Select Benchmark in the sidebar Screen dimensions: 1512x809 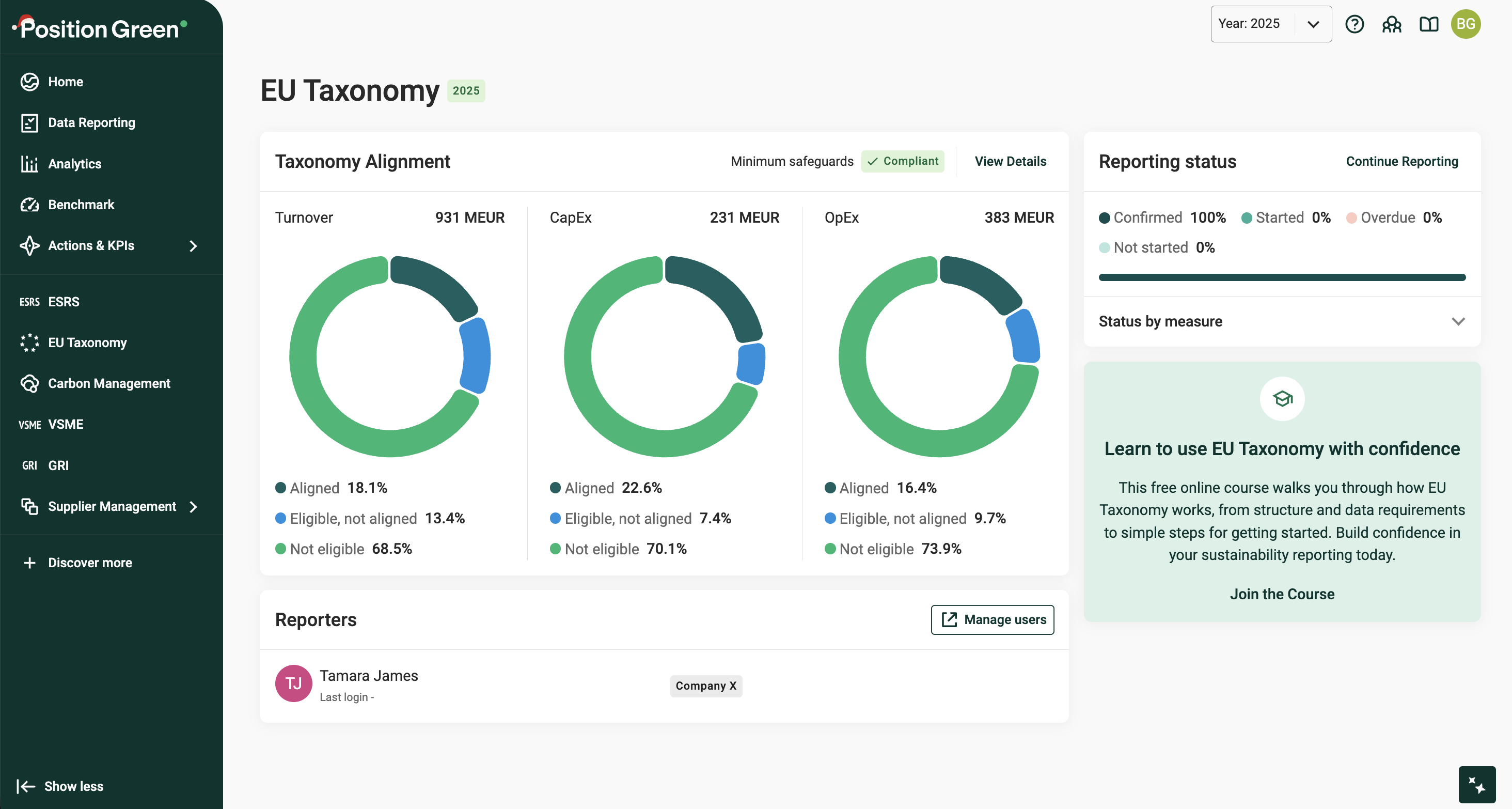(x=81, y=205)
